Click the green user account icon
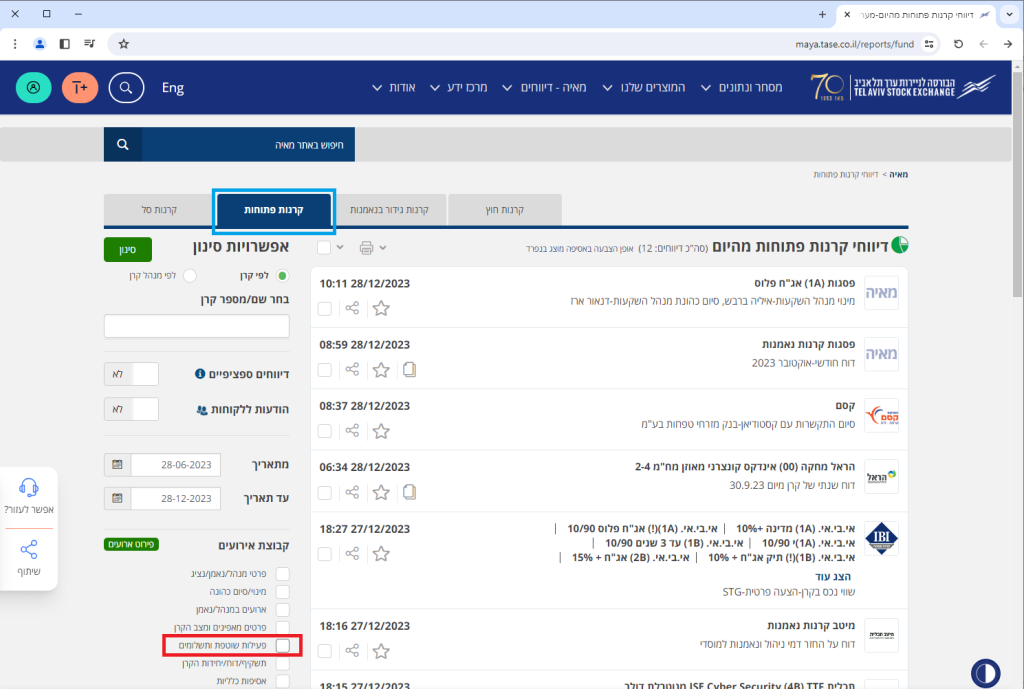This screenshot has height=689, width=1024. coord(34,88)
